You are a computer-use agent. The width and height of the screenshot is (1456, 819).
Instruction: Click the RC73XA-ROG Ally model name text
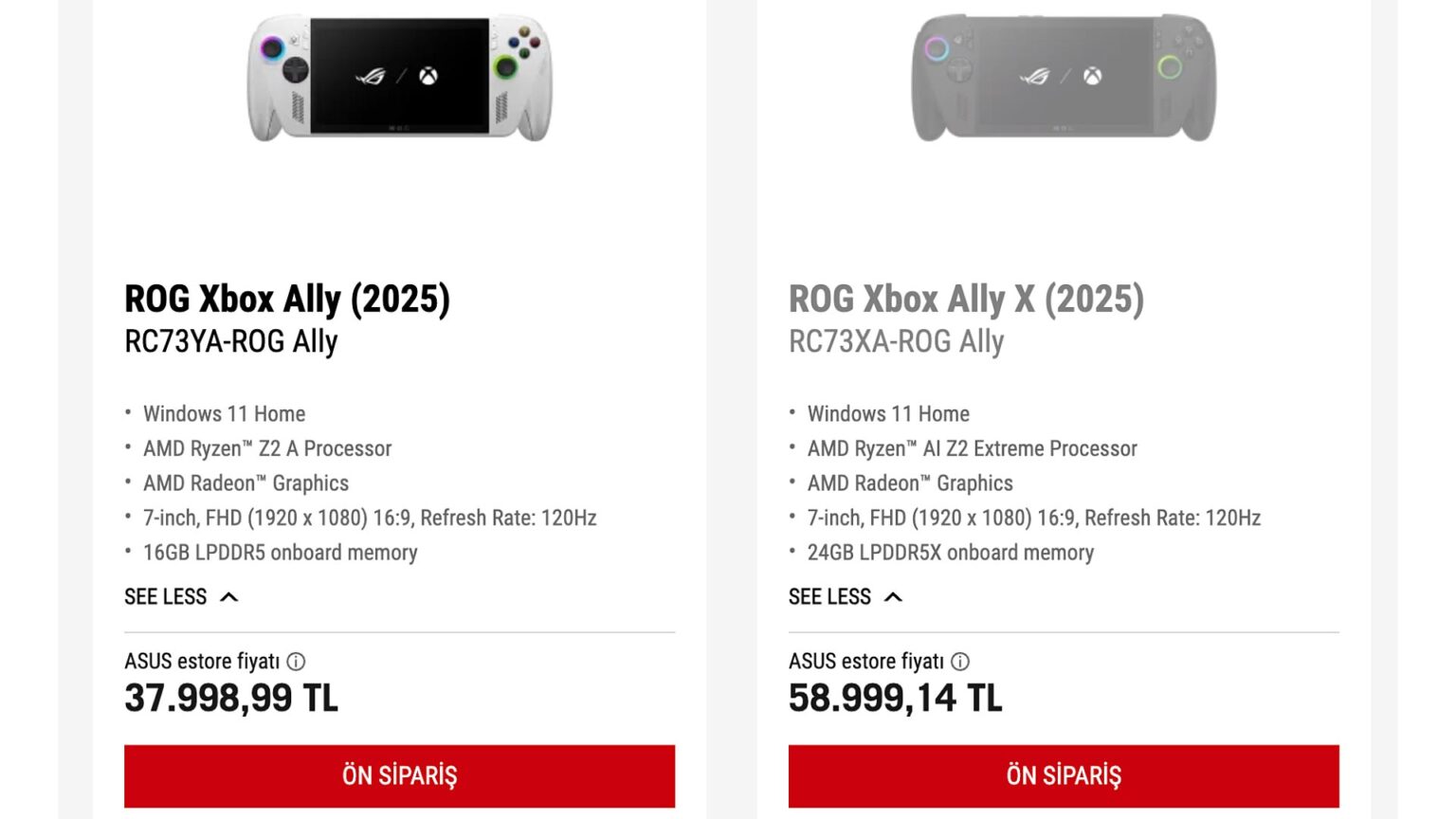coord(897,341)
